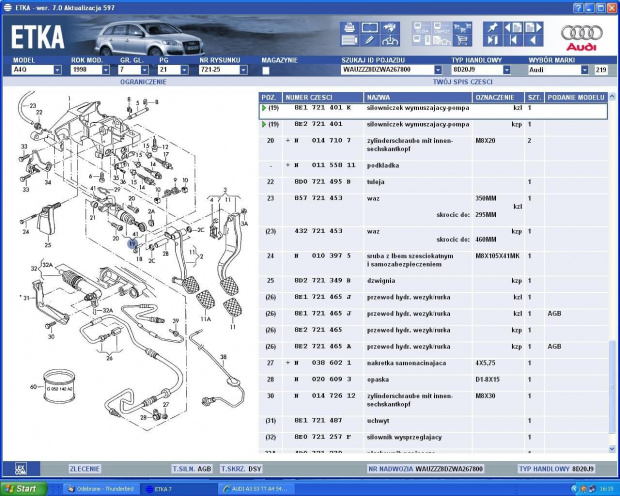Click highlighted callout 19 in the diagram

[x=132, y=244]
